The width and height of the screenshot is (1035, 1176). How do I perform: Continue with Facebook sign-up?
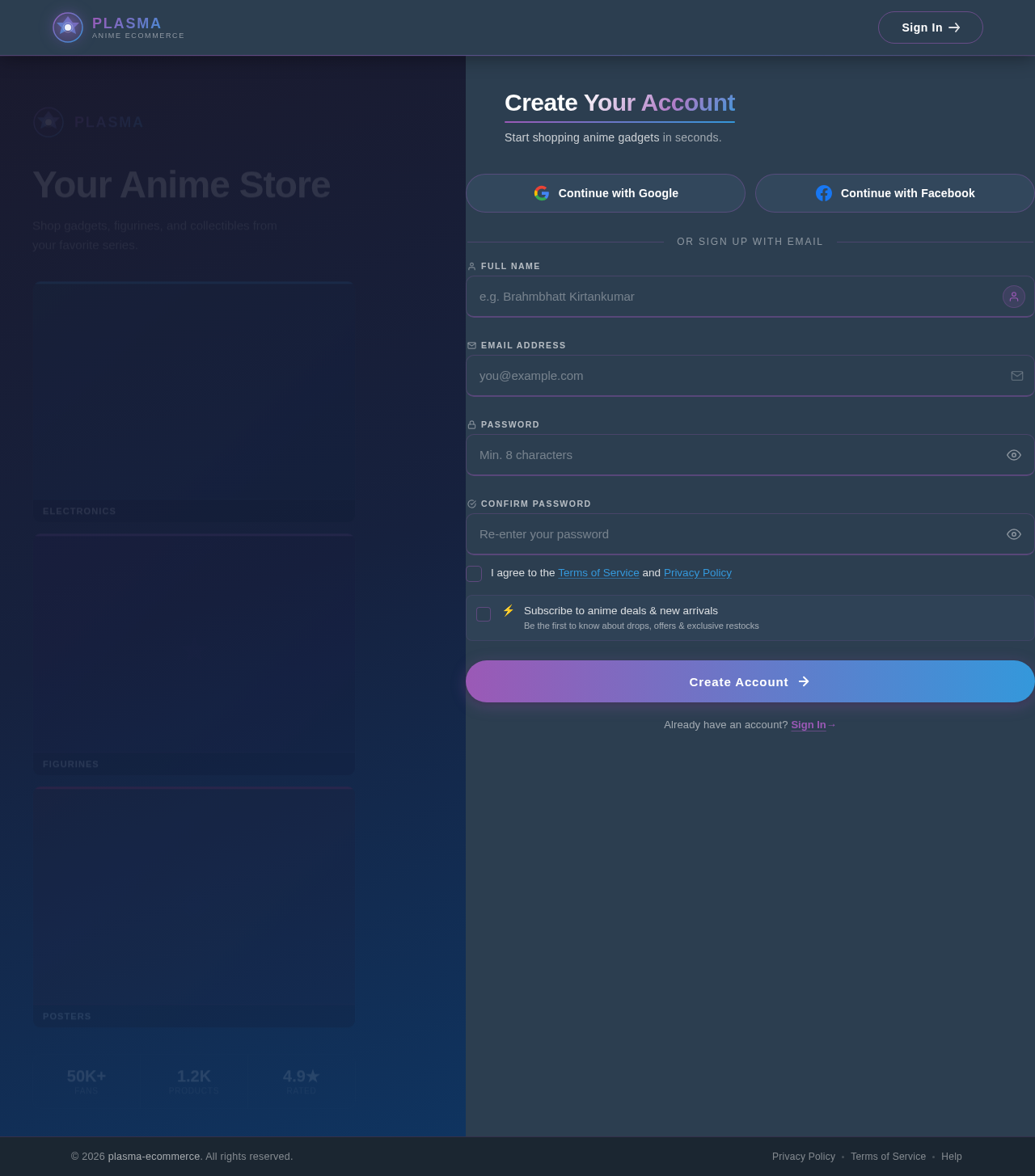click(895, 193)
